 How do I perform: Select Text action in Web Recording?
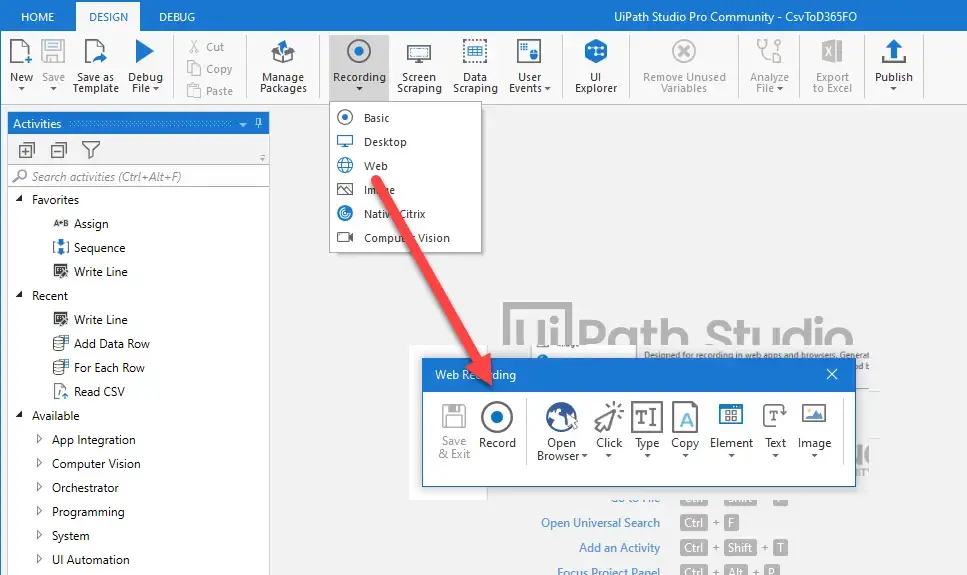[775, 429]
